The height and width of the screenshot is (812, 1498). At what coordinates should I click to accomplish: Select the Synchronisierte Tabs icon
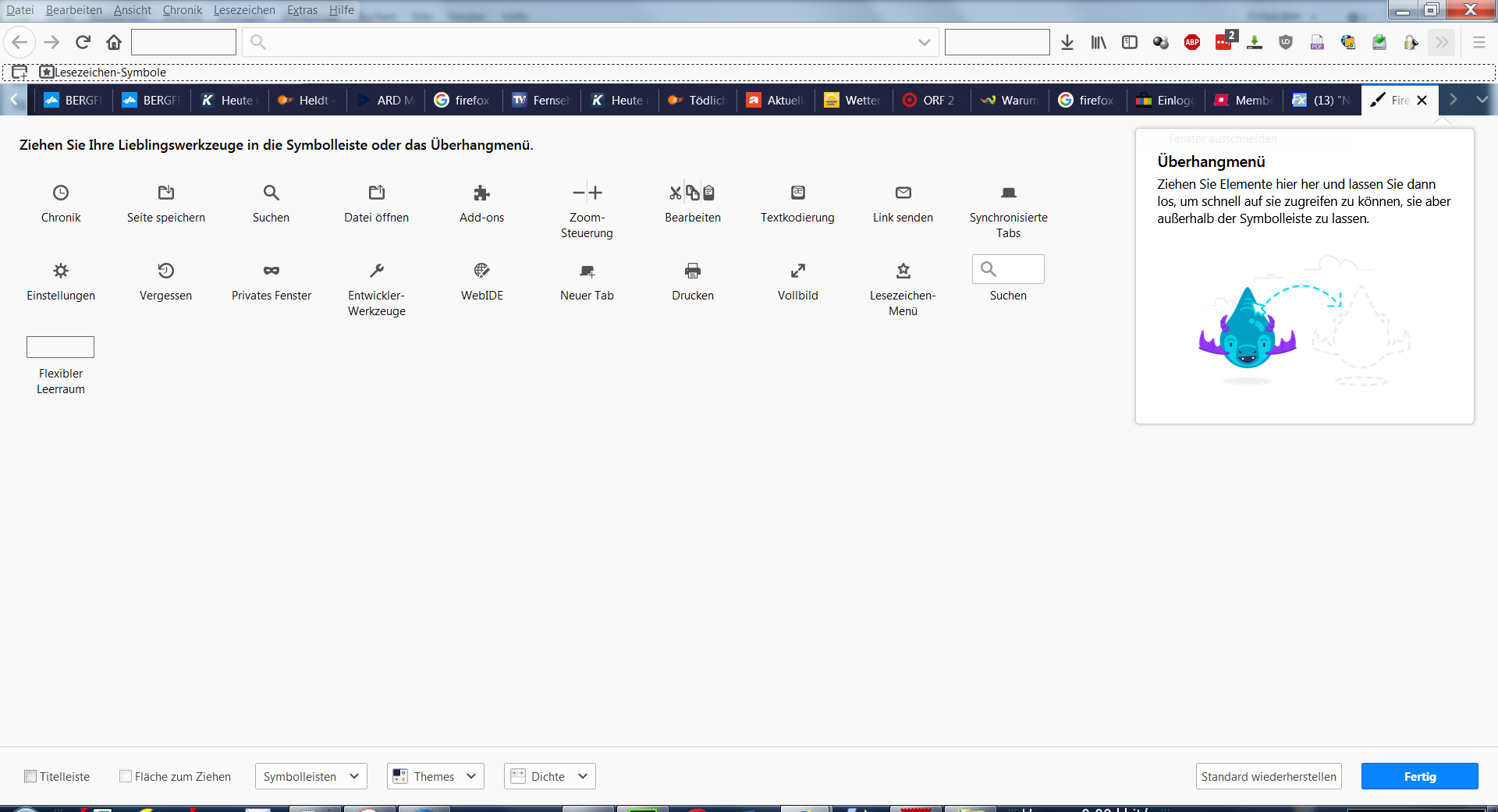[1009, 193]
